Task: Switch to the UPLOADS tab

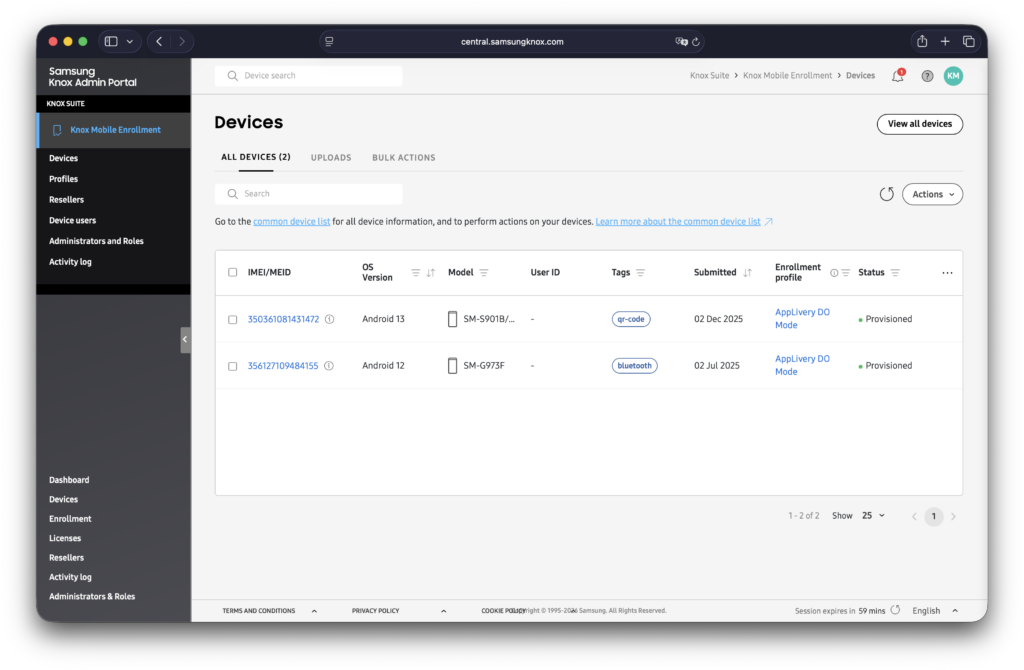Action: click(330, 157)
